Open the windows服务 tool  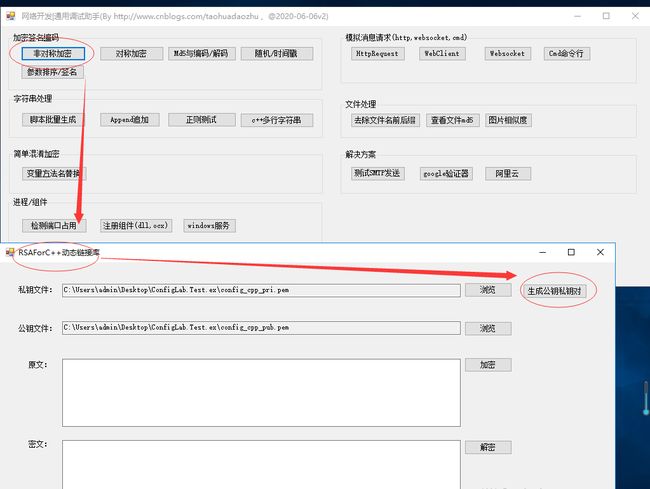pos(210,225)
